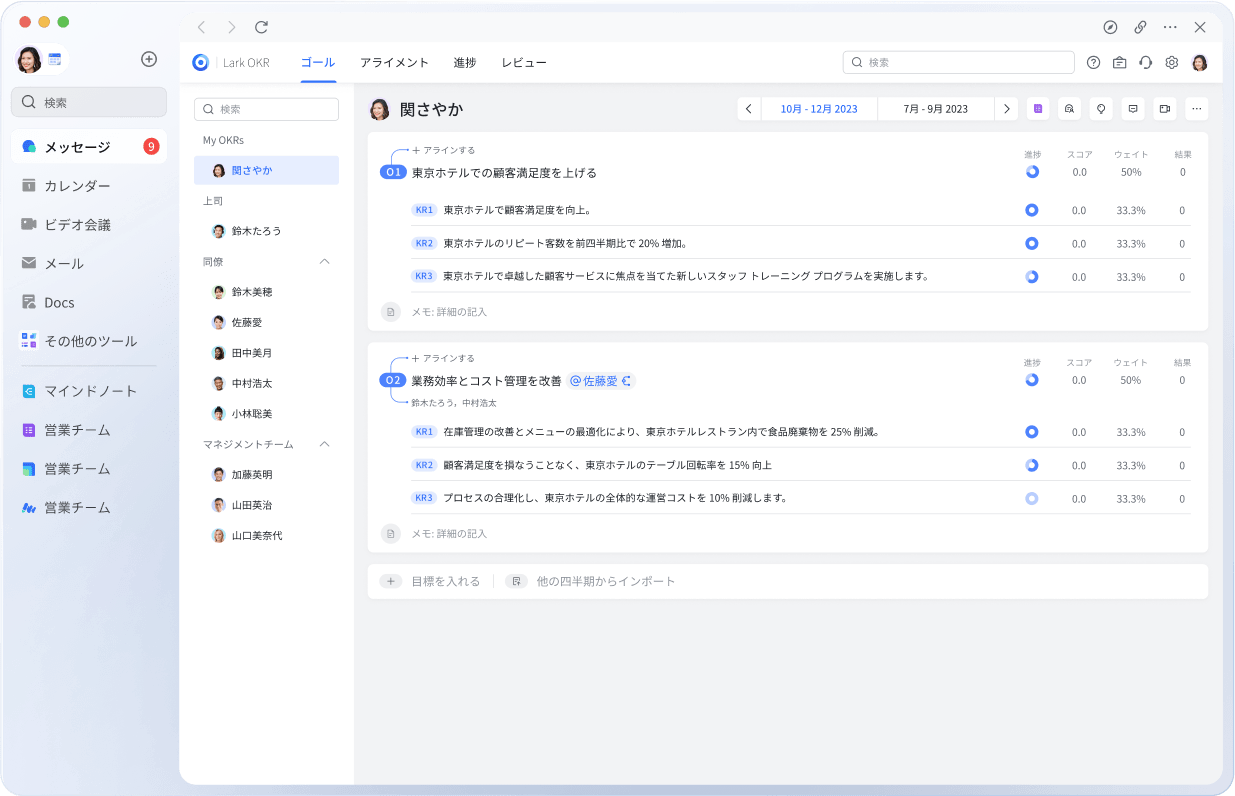Go to the next period arrow

pyautogui.click(x=1007, y=109)
